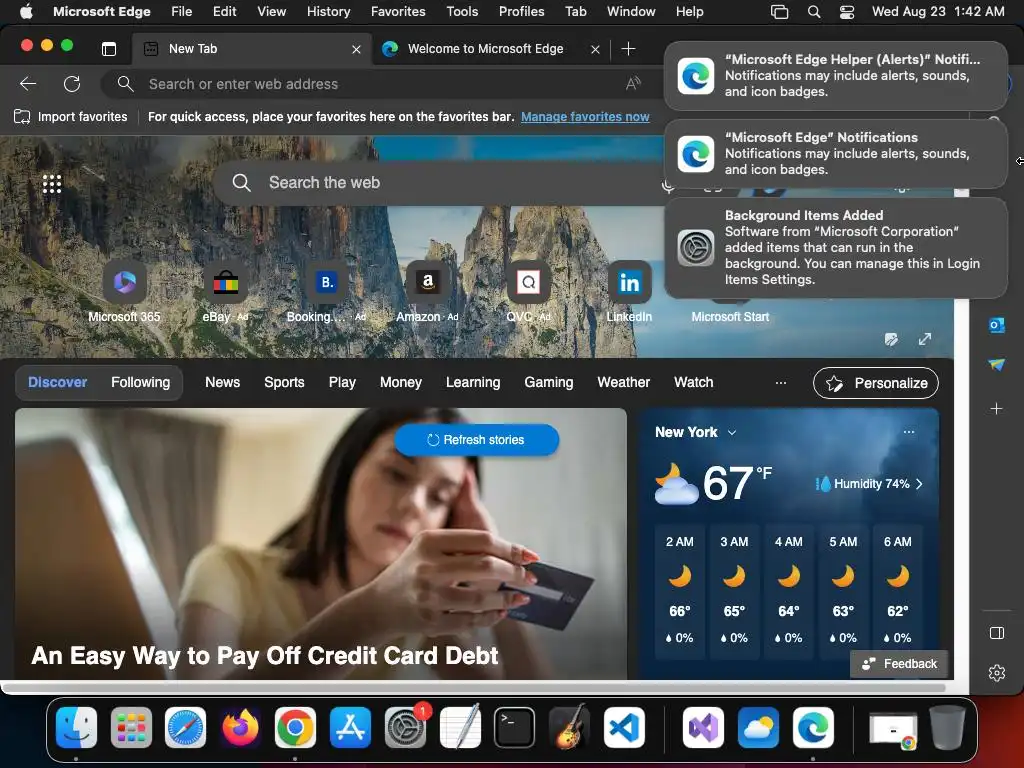This screenshot has height=768, width=1024.
Task: Open the History menu in menu bar
Action: point(328,12)
